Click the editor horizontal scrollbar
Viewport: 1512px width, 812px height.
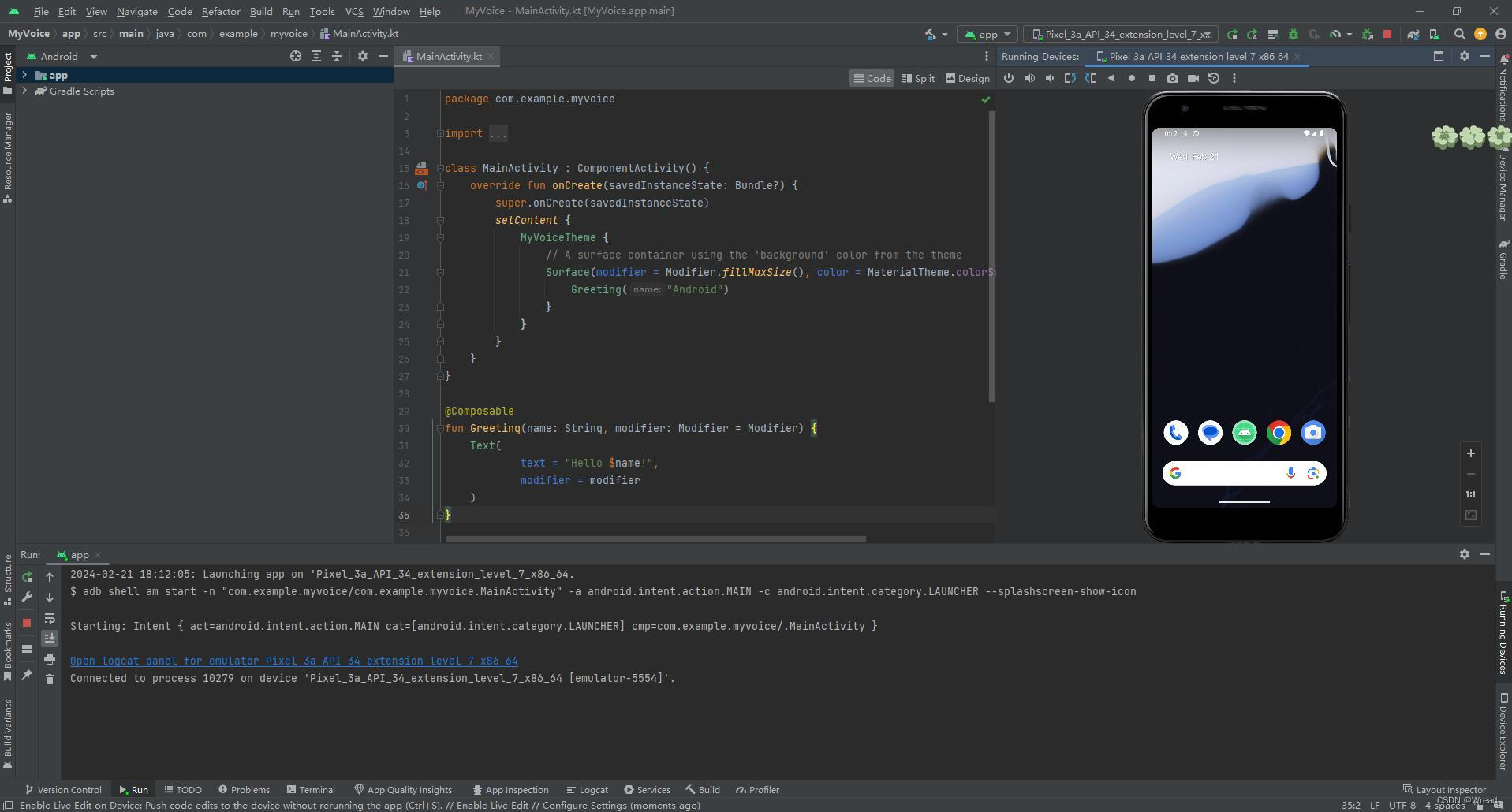click(x=655, y=539)
